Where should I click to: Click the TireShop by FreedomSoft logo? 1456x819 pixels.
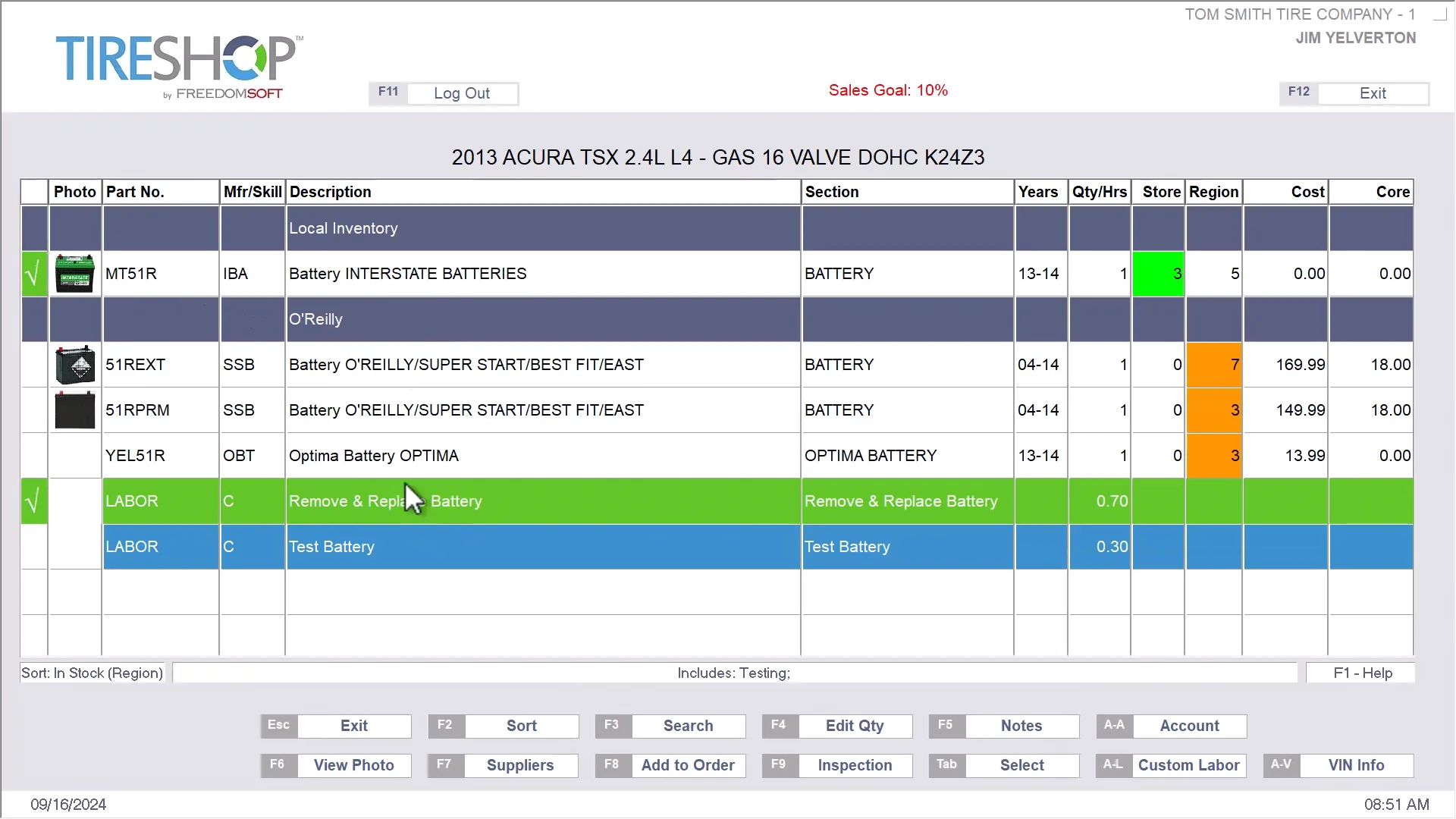pos(179,67)
